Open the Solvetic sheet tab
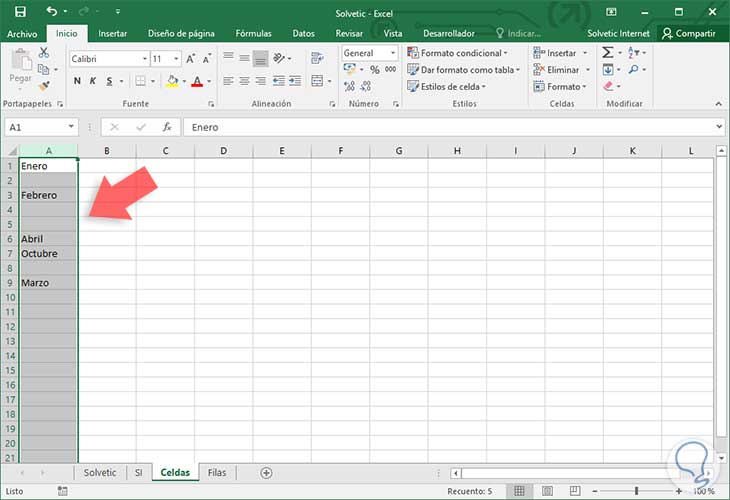Screen dimensions: 730x500 point(100,473)
